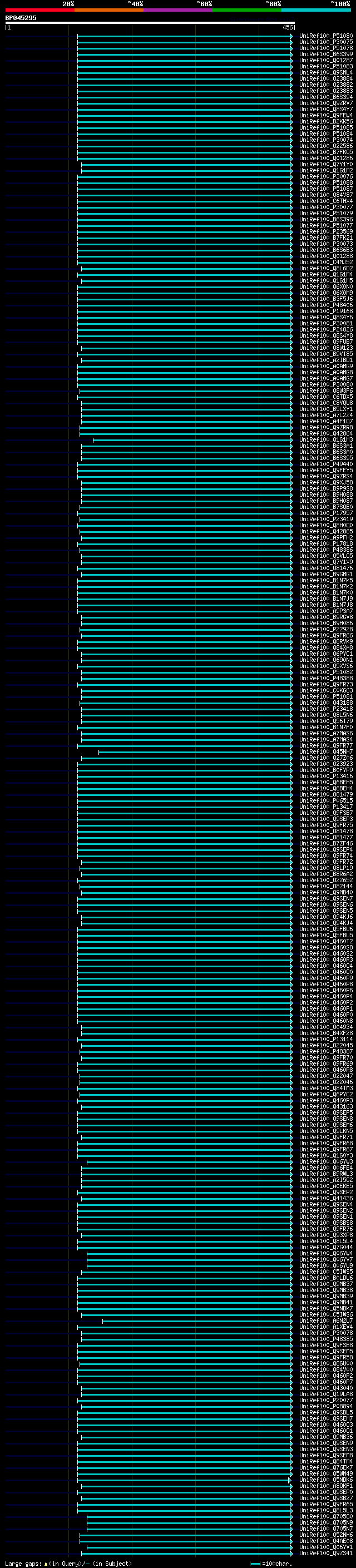356x1568 pixels.
Task: Select UniRef100_Q1G1M2 label
Action: pos(325,170)
